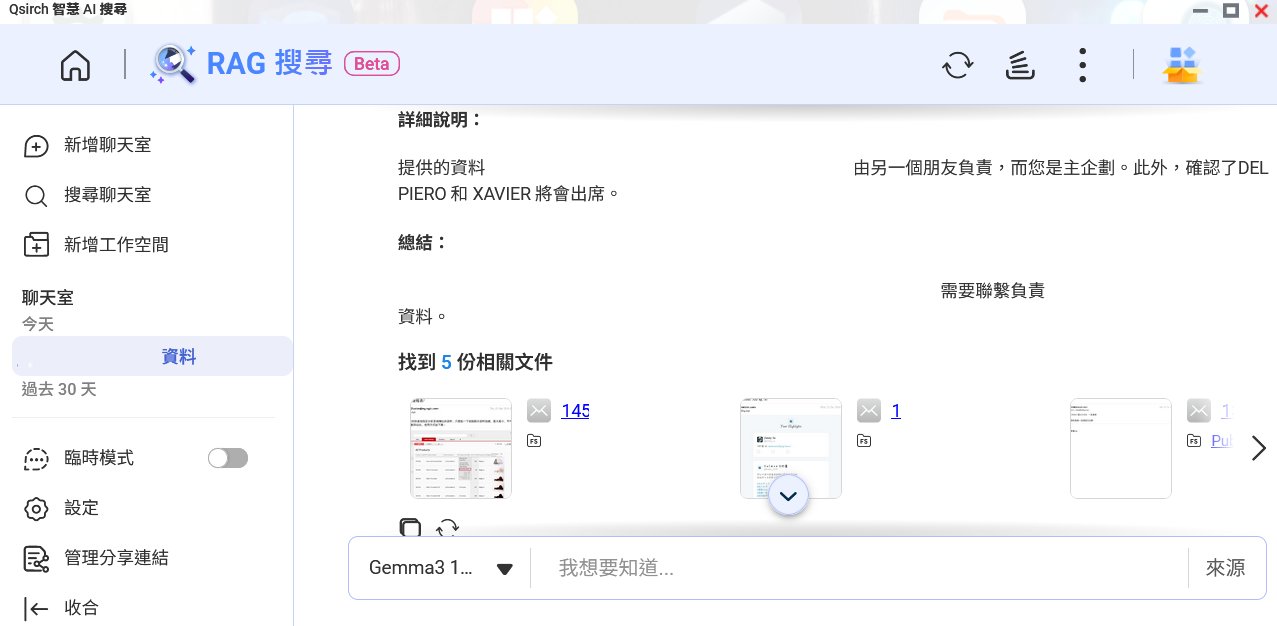Click the refresh sync icon in header
This screenshot has height=626, width=1277.
point(957,65)
